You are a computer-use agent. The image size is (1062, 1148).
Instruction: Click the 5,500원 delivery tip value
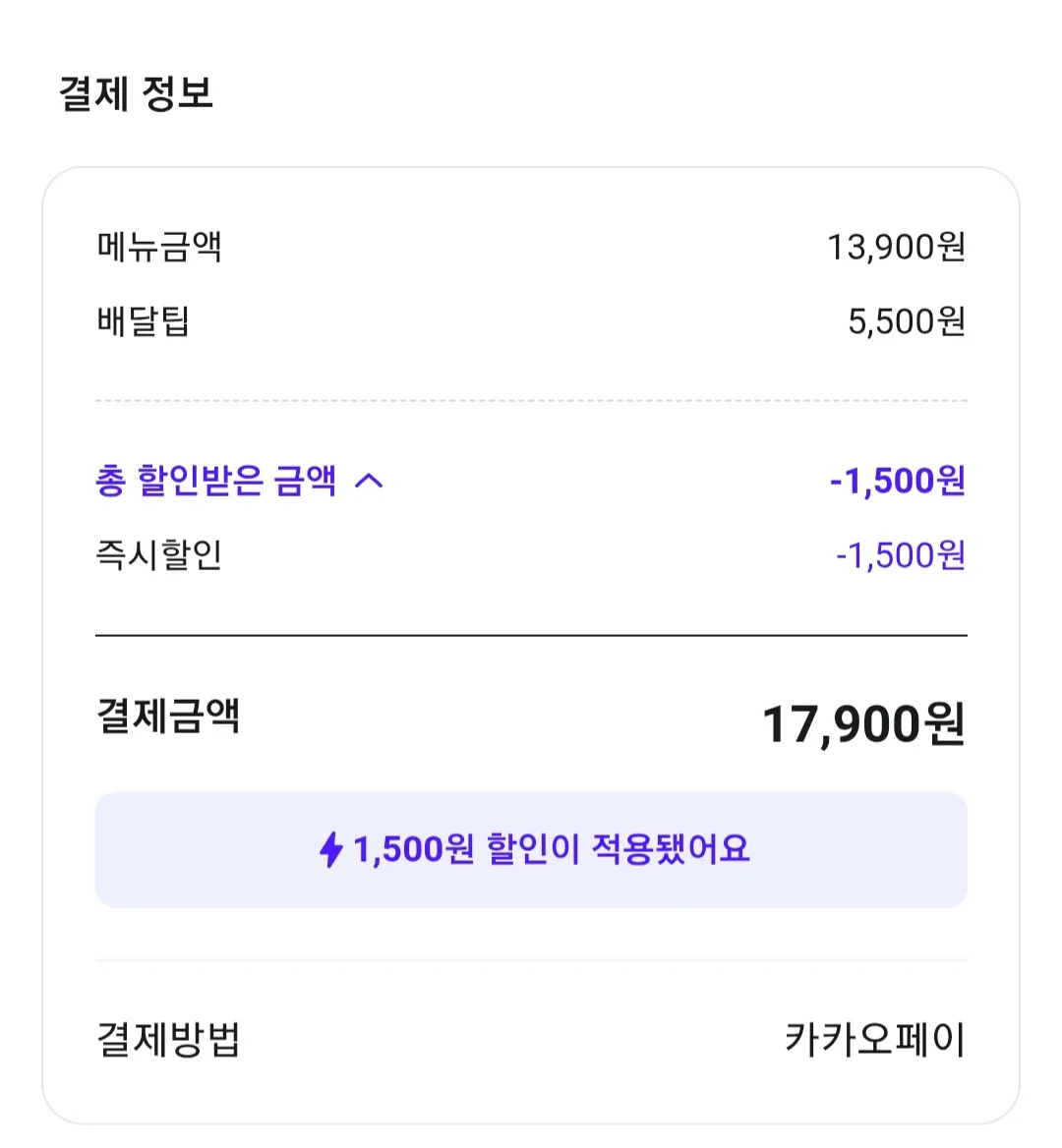(x=907, y=321)
